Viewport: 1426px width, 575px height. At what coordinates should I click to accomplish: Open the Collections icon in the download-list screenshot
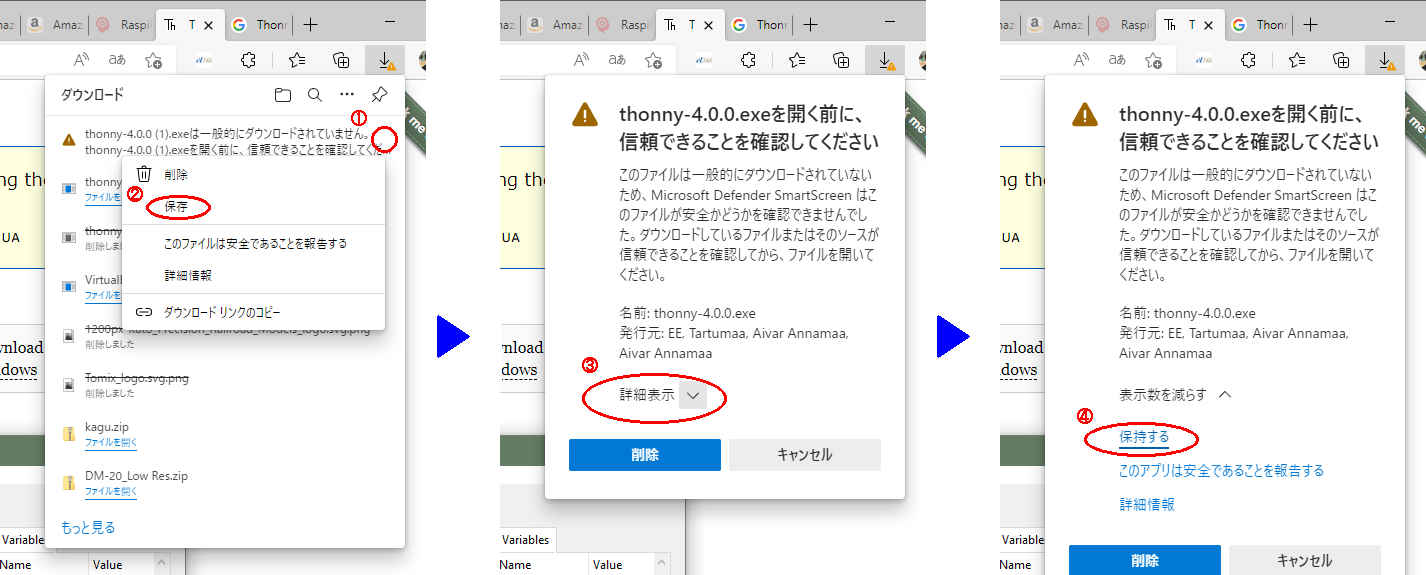(341, 60)
